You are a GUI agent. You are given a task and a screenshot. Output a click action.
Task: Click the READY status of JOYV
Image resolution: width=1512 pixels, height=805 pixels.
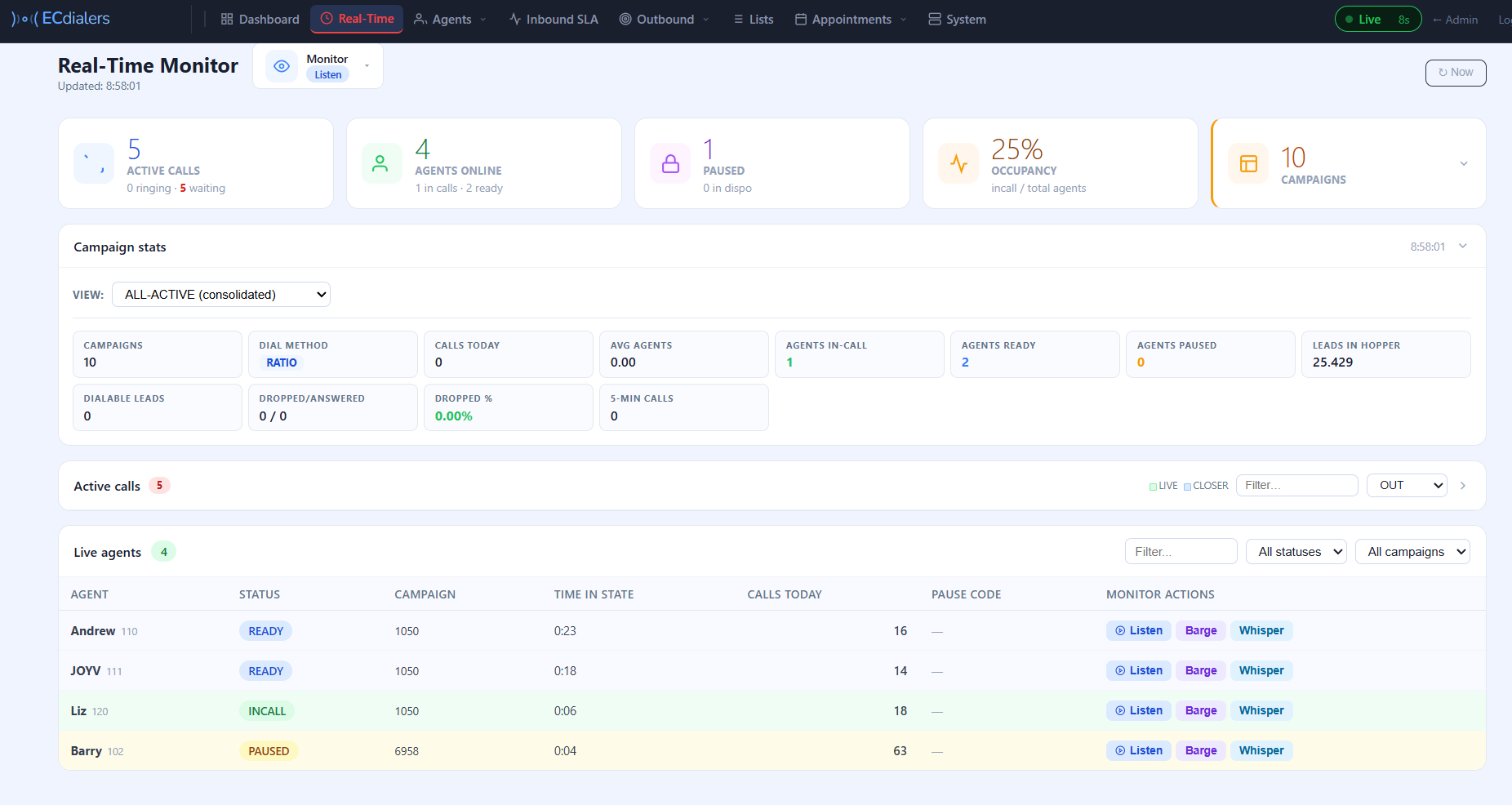[x=265, y=671]
